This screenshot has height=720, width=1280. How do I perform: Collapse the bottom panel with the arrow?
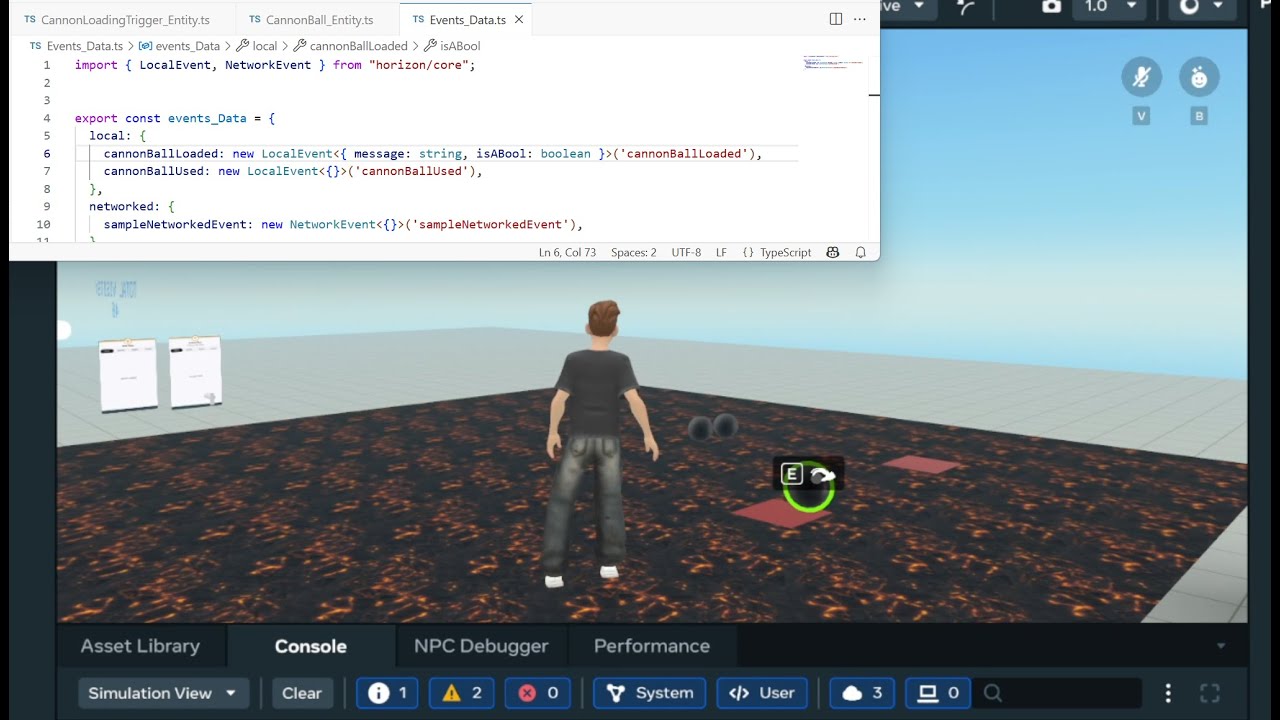click(x=1221, y=646)
